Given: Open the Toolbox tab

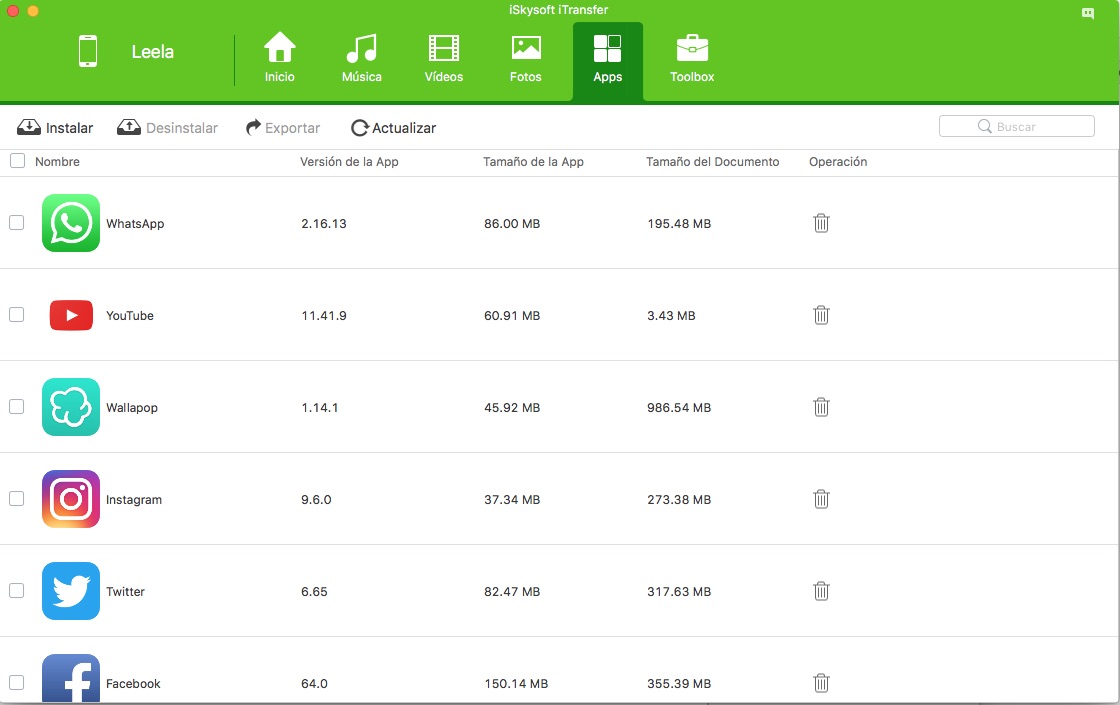Looking at the screenshot, I should pyautogui.click(x=691, y=59).
